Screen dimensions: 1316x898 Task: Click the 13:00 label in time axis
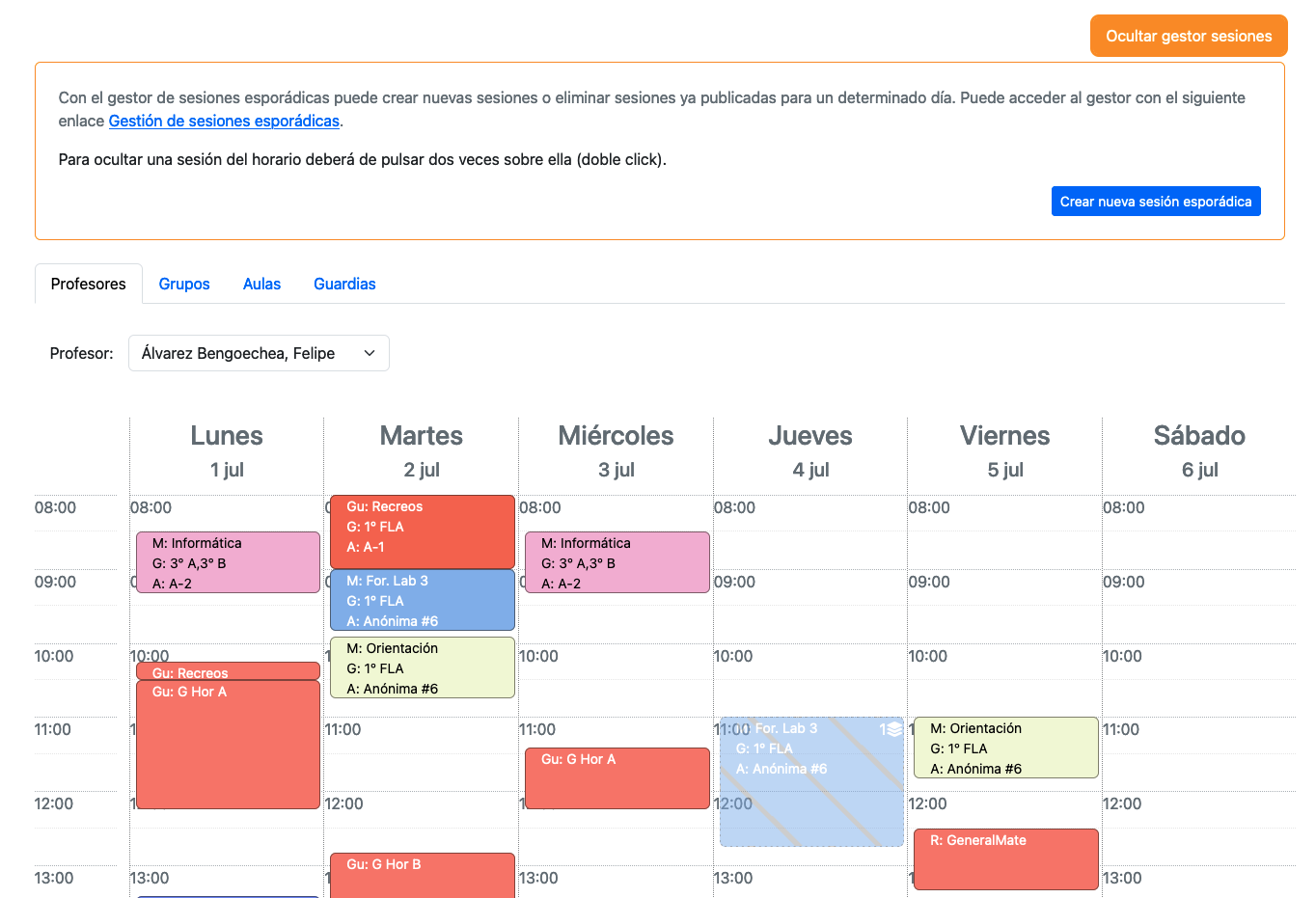[x=54, y=878]
